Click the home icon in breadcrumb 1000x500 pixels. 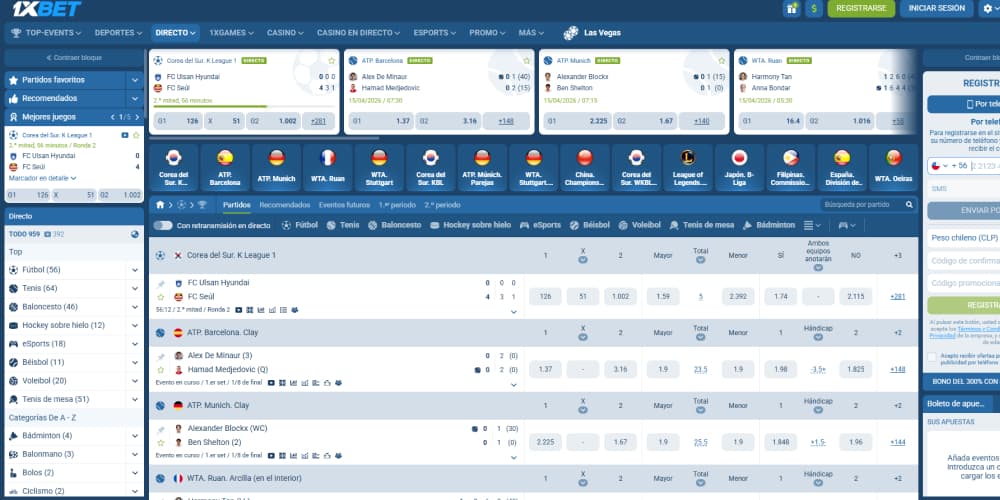pyautogui.click(x=160, y=205)
